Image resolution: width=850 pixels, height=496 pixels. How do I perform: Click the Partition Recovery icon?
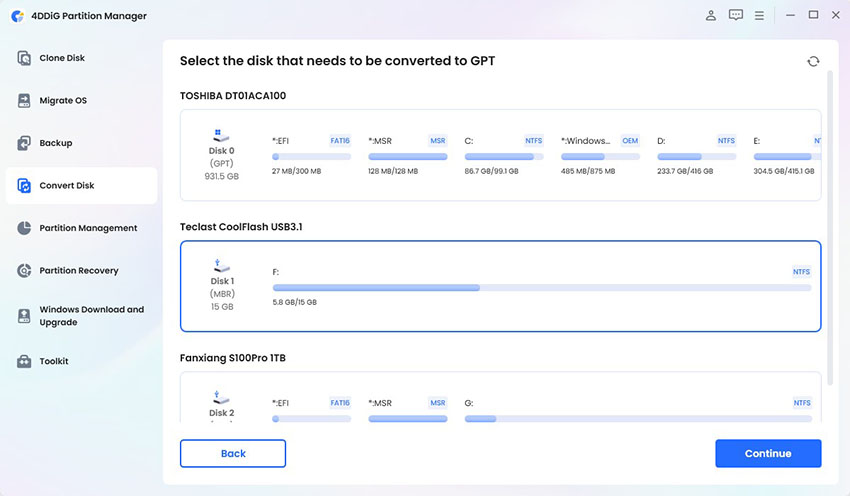point(24,271)
